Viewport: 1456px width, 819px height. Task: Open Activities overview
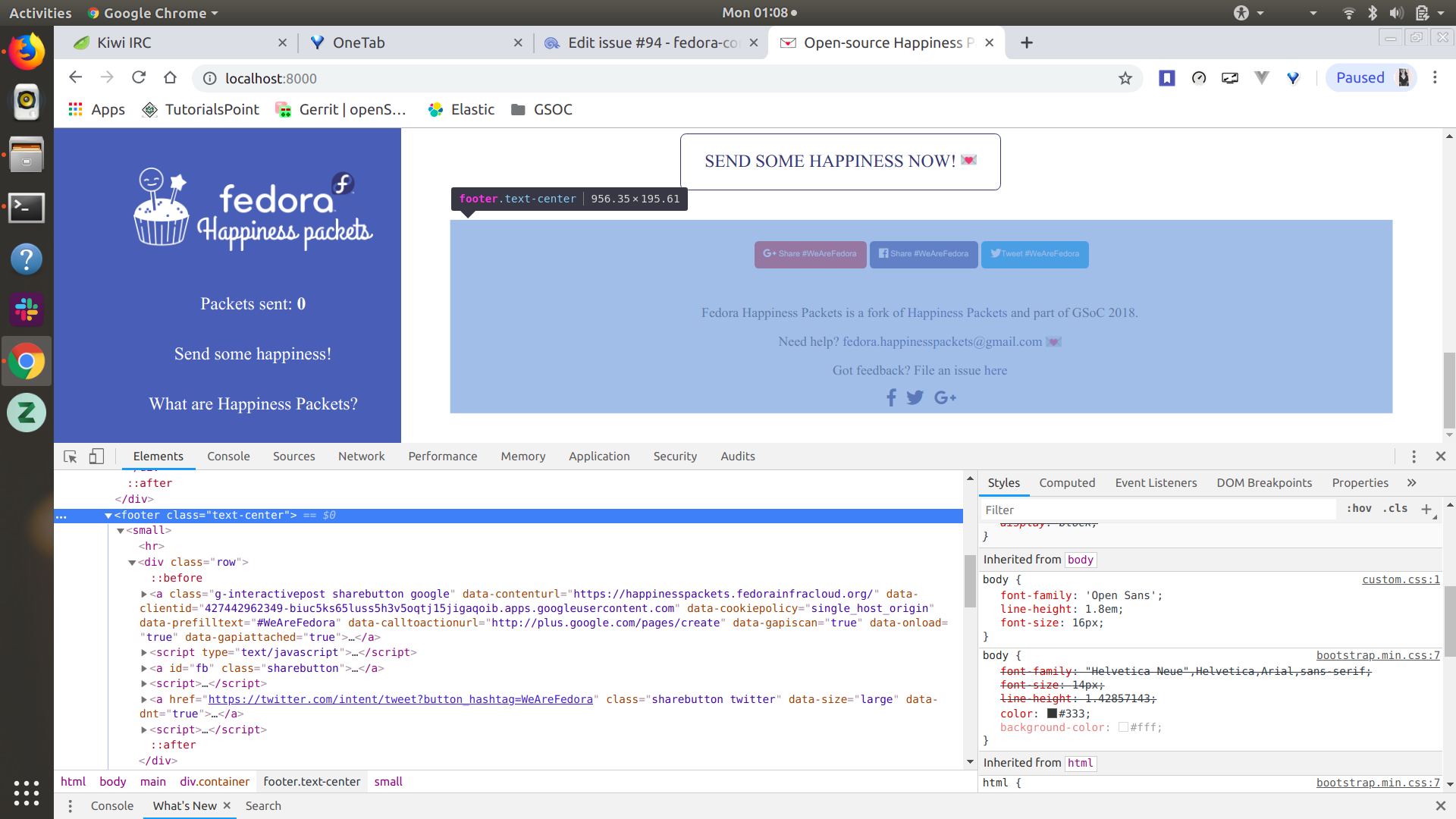pos(40,13)
